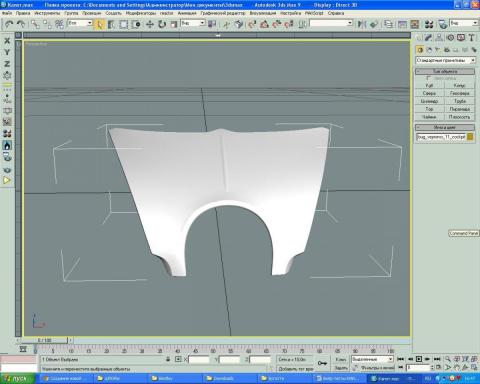Image resolution: width=480 pixels, height=384 pixels.
Task: Select the Select and Rotate tool
Action: pyautogui.click(x=162, y=24)
